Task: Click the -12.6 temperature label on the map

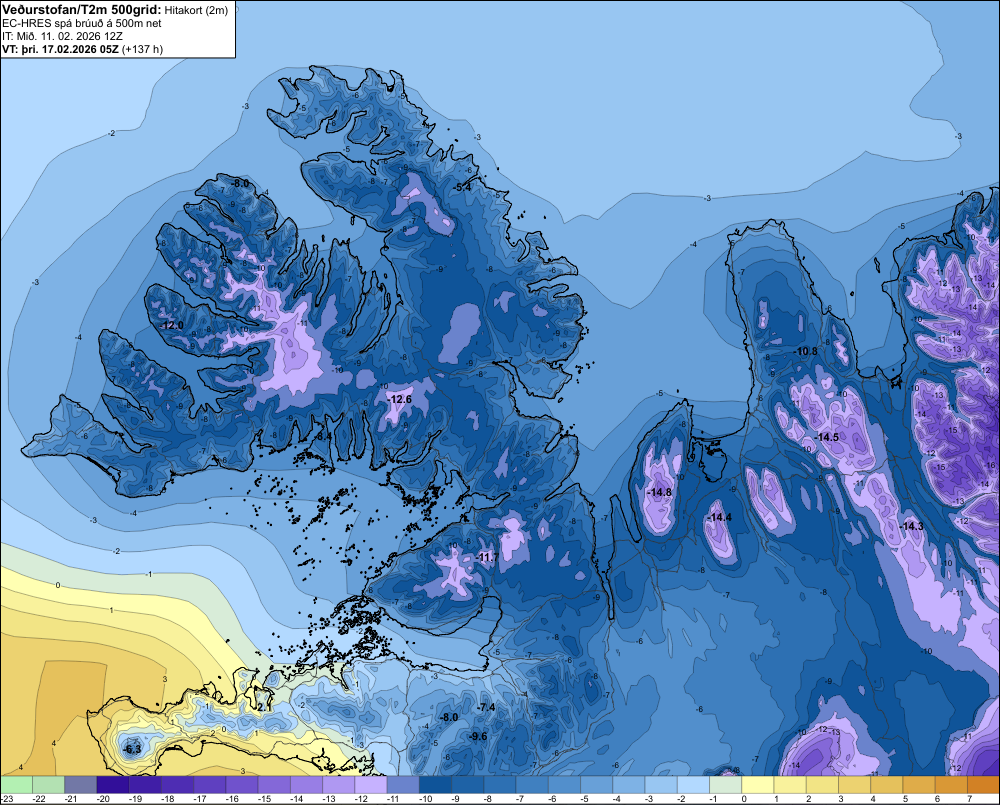Action: [401, 399]
